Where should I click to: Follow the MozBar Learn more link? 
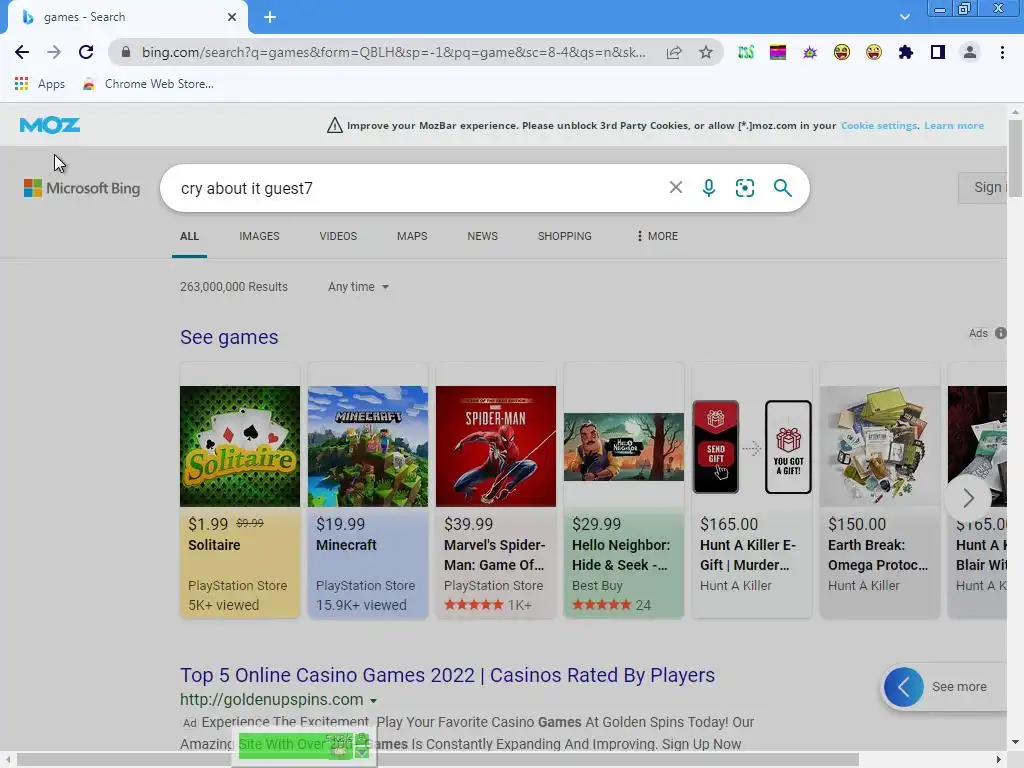click(953, 125)
